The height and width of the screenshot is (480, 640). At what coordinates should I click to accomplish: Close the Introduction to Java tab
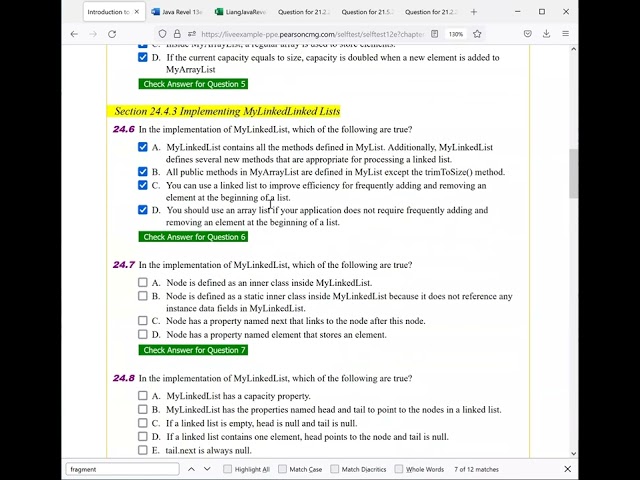point(137,12)
